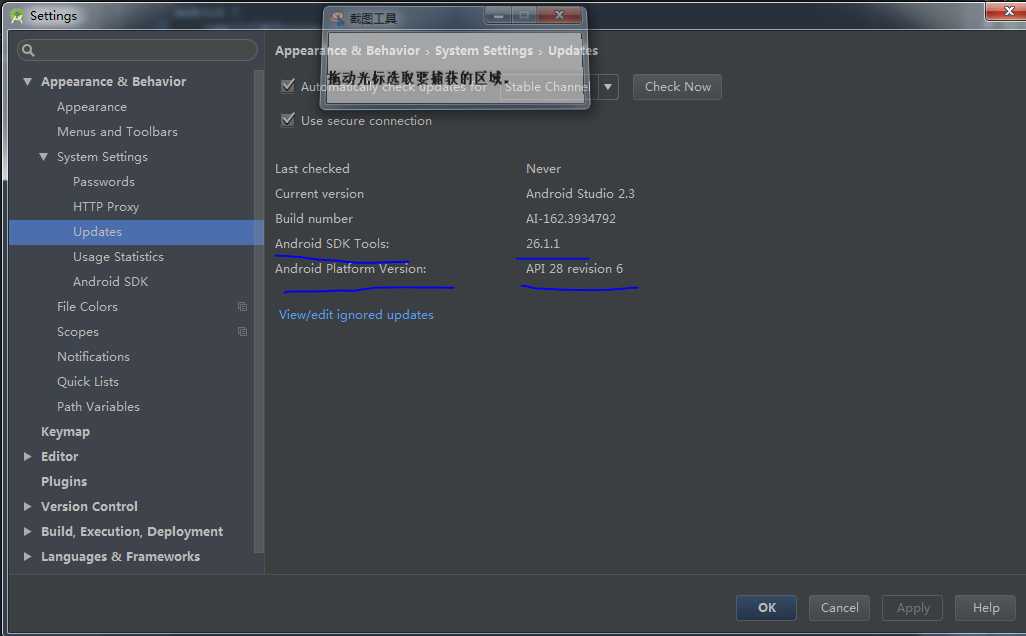
Task: Select Plugins in settings tree
Action: pyautogui.click(x=63, y=482)
